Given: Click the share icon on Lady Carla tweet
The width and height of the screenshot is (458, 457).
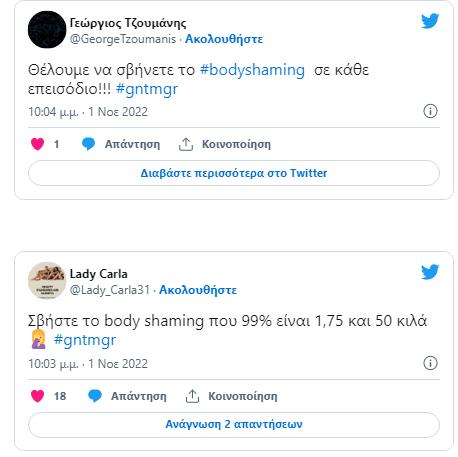Looking at the screenshot, I should click(x=192, y=396).
